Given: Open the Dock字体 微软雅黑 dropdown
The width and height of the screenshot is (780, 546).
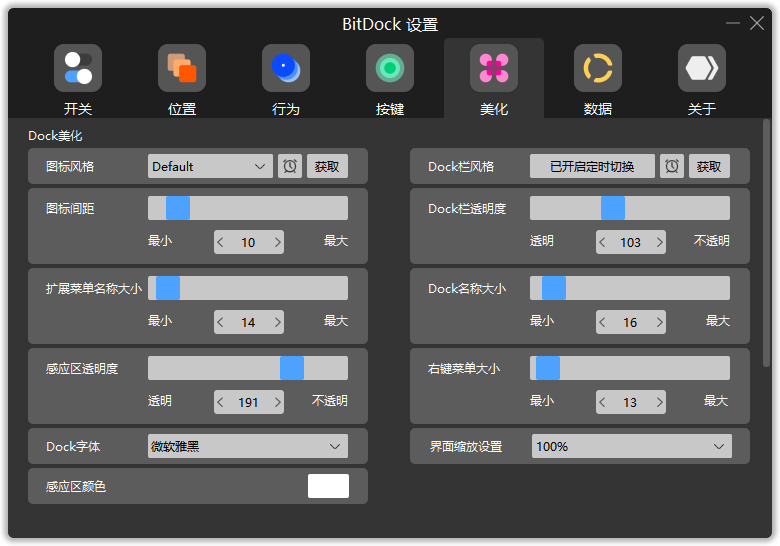Looking at the screenshot, I should click(x=248, y=447).
